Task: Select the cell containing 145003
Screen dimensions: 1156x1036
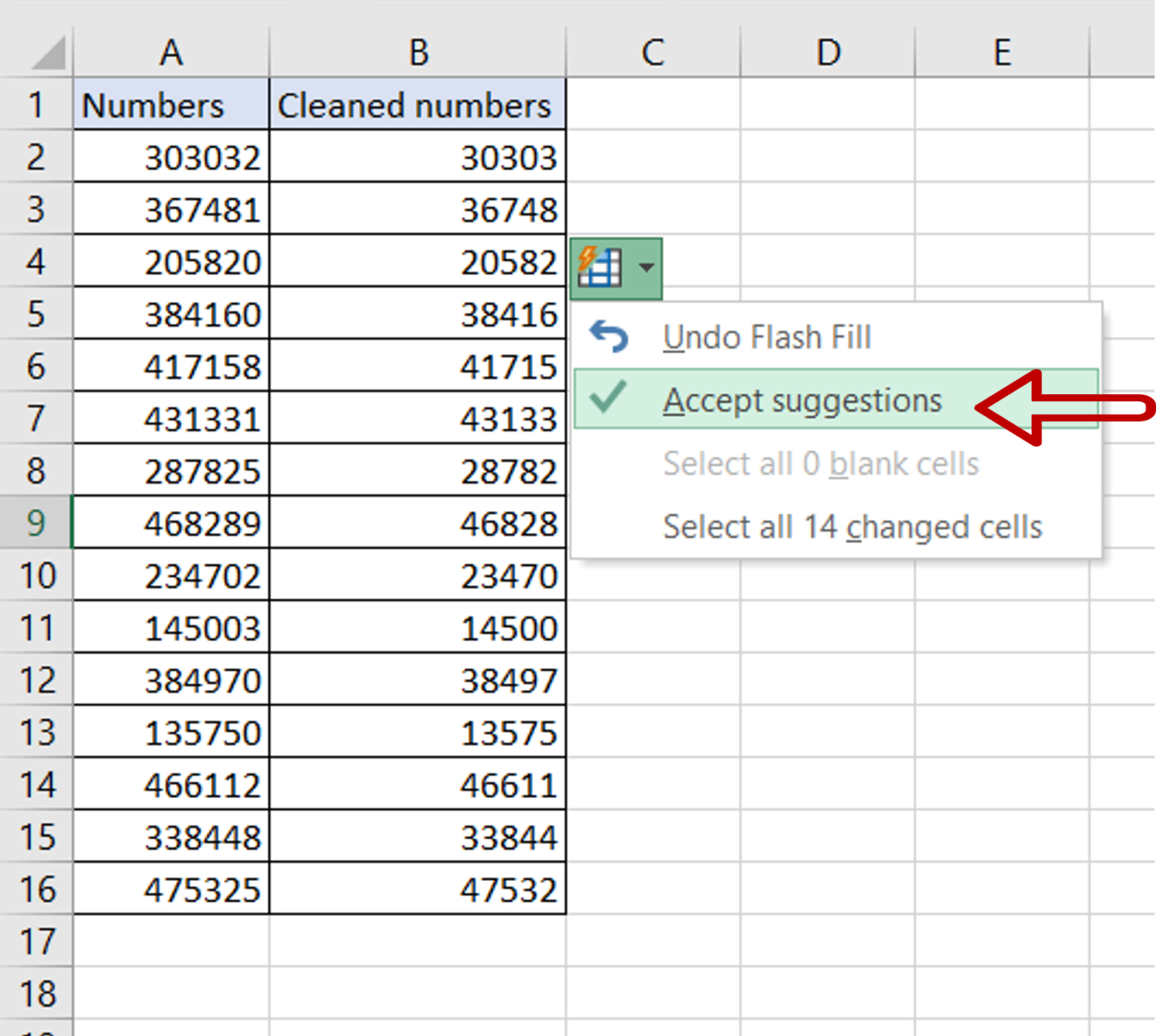Action: point(171,628)
